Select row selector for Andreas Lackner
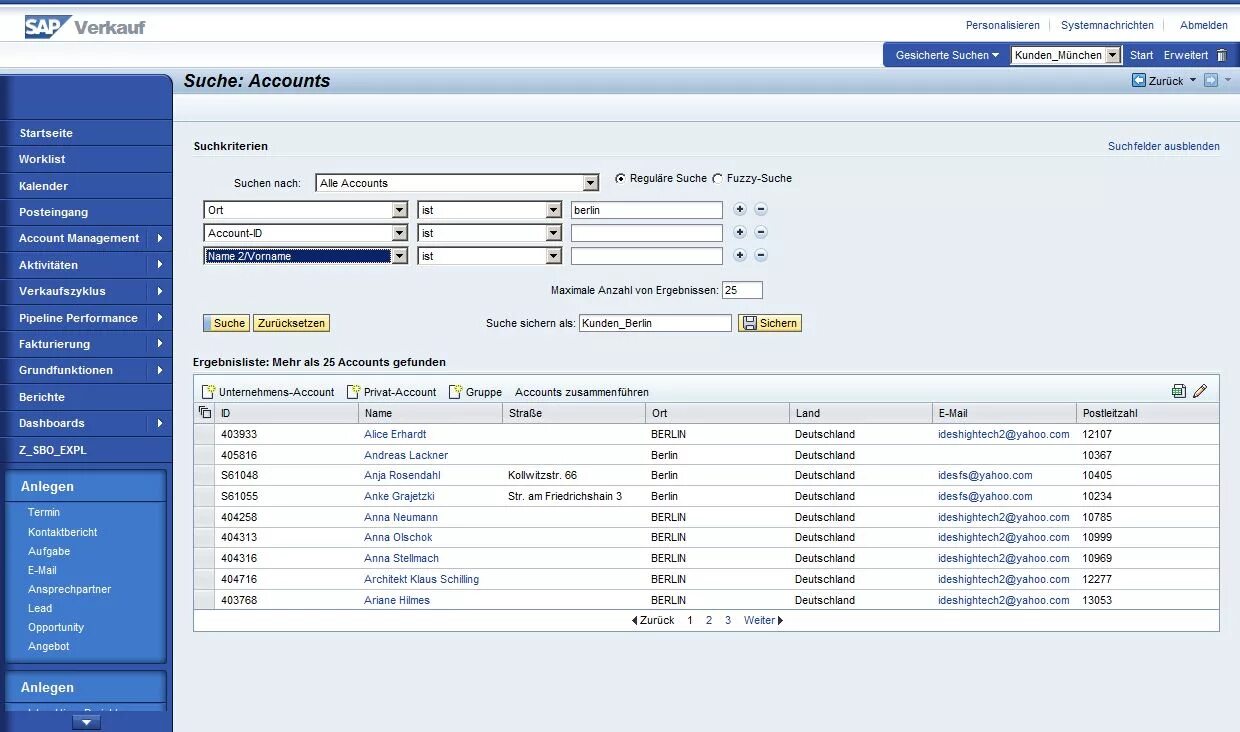The width and height of the screenshot is (1240, 732). [204, 455]
